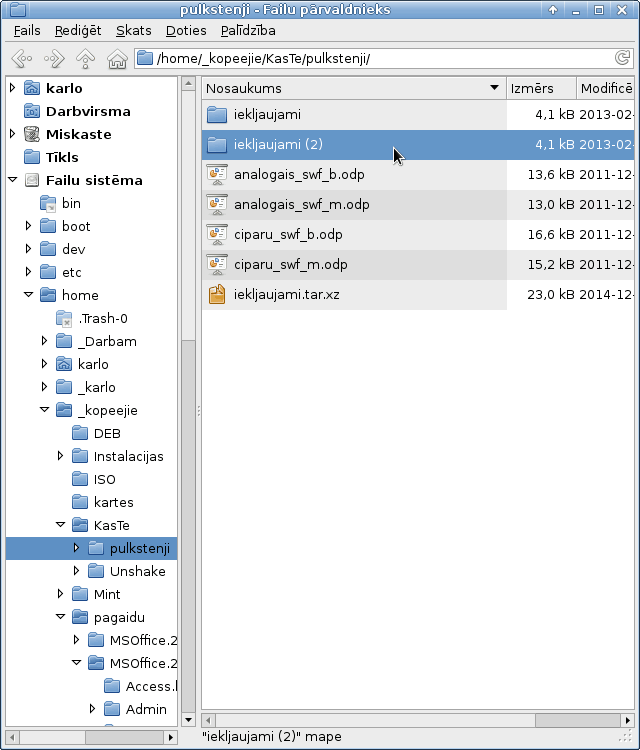Click the 23,0 kB size cell
The width and height of the screenshot is (640, 750).
point(551,295)
